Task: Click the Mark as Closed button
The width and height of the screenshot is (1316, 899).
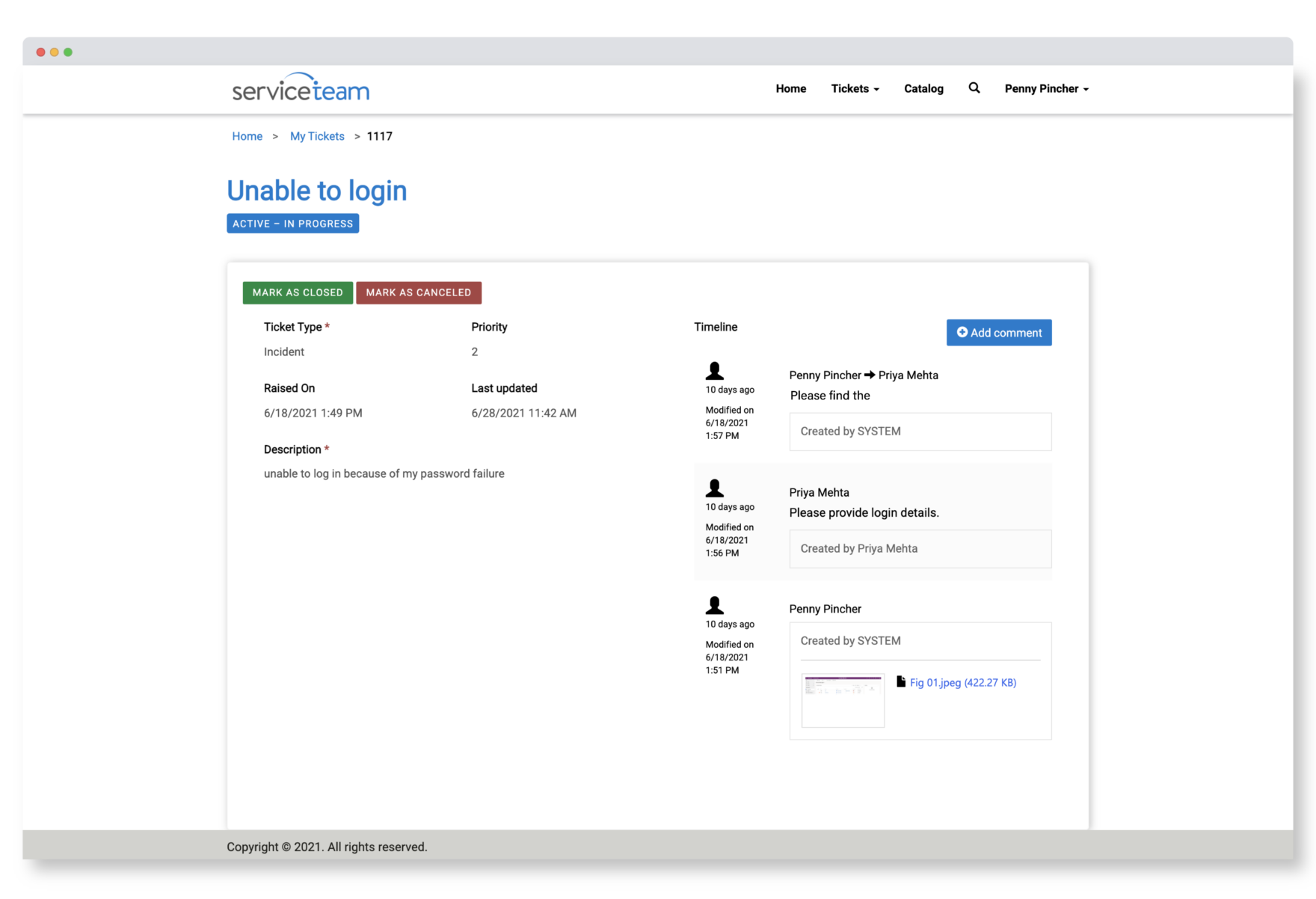Action: pyautogui.click(x=298, y=292)
